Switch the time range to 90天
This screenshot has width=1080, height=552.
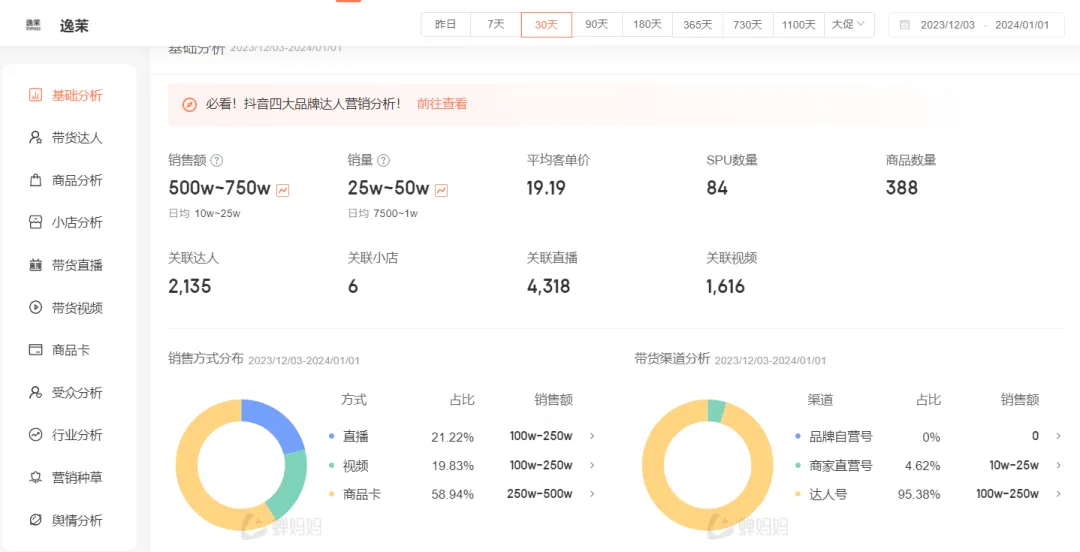(x=597, y=25)
